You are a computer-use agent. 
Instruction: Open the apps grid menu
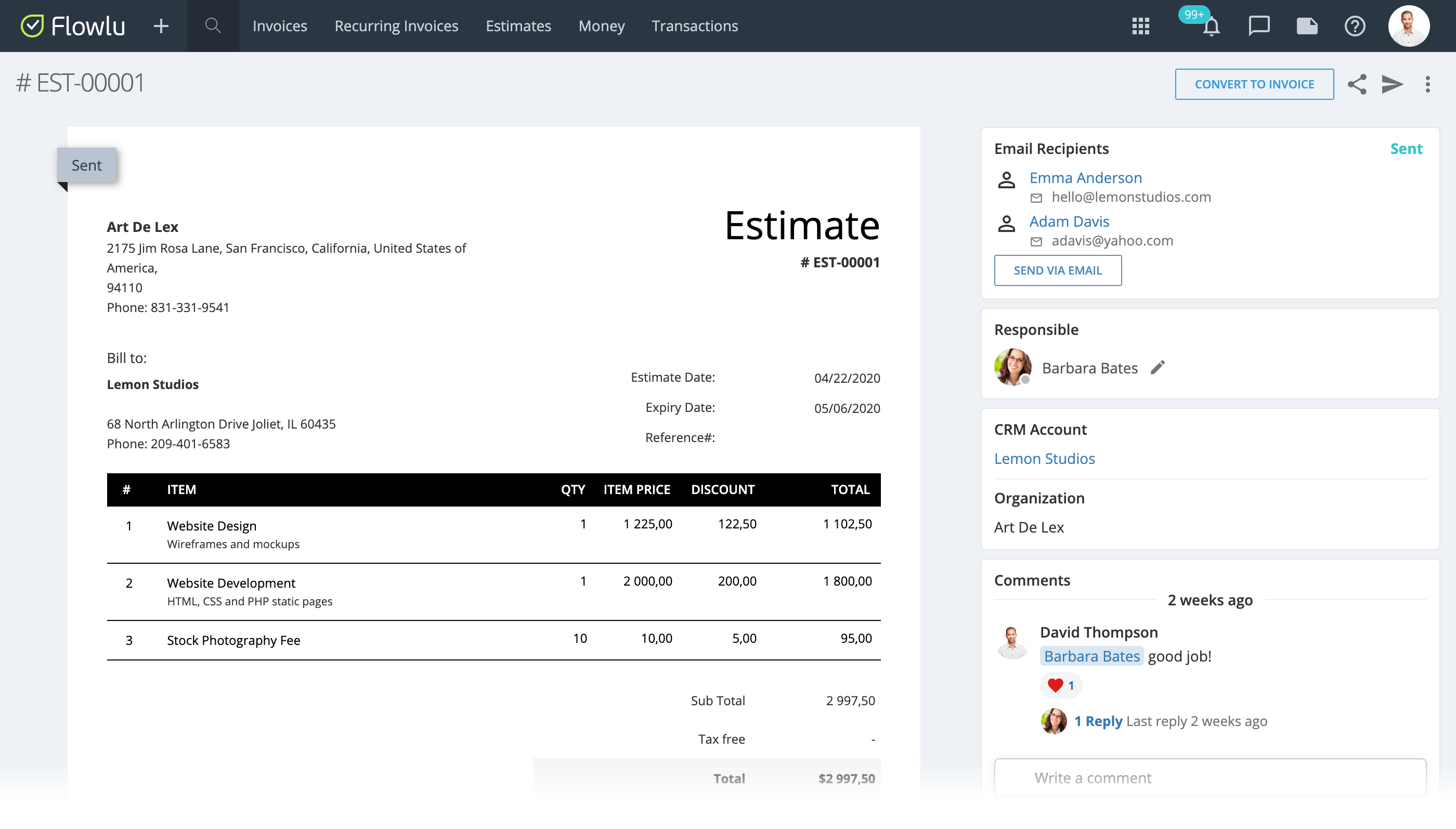click(1141, 25)
